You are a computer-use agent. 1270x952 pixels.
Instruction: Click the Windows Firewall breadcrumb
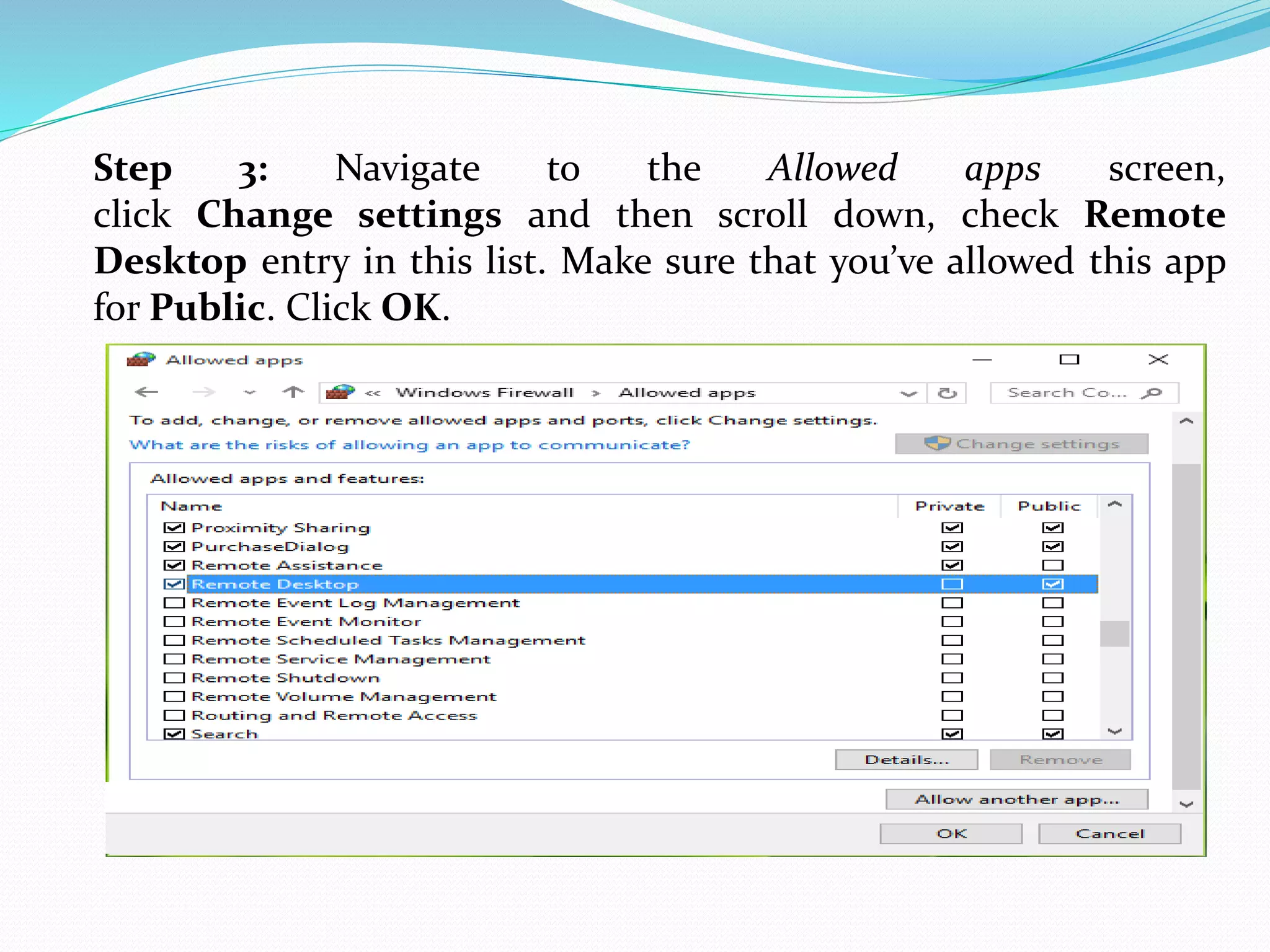pyautogui.click(x=484, y=393)
